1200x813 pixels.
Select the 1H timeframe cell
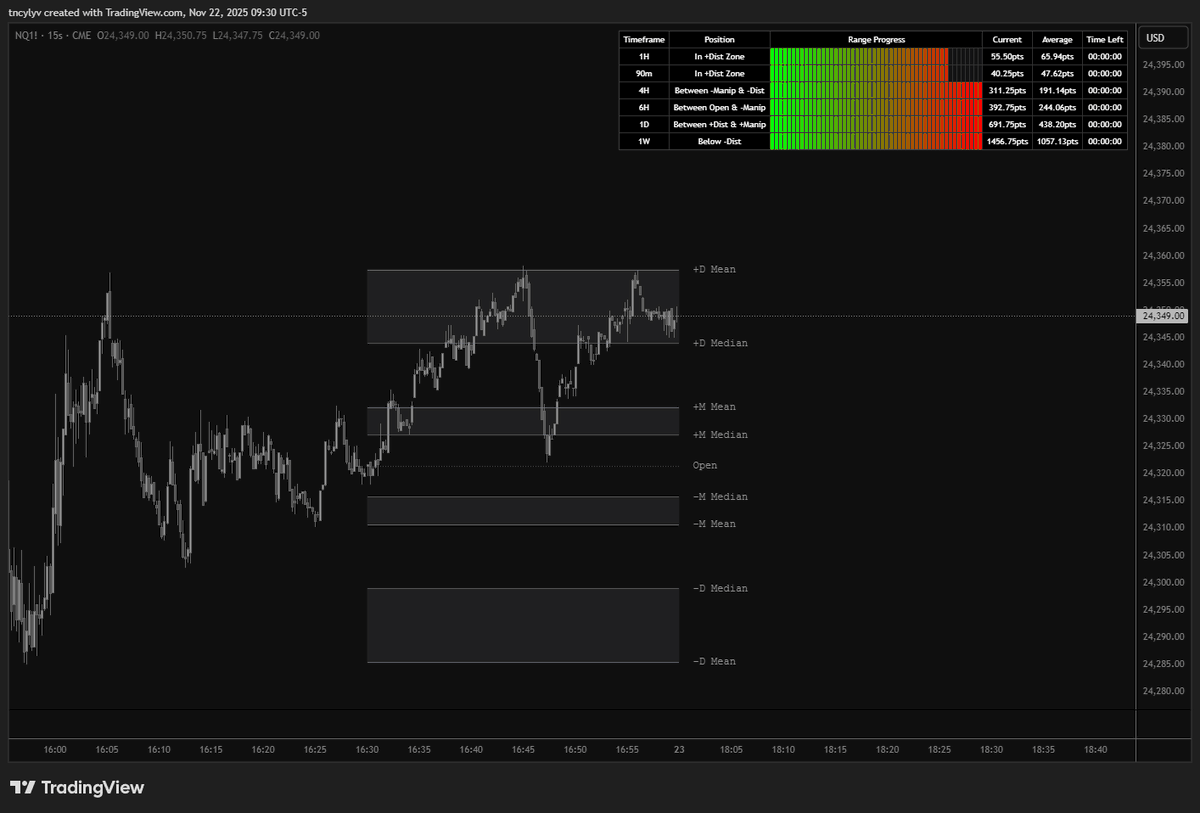pyautogui.click(x=644, y=57)
